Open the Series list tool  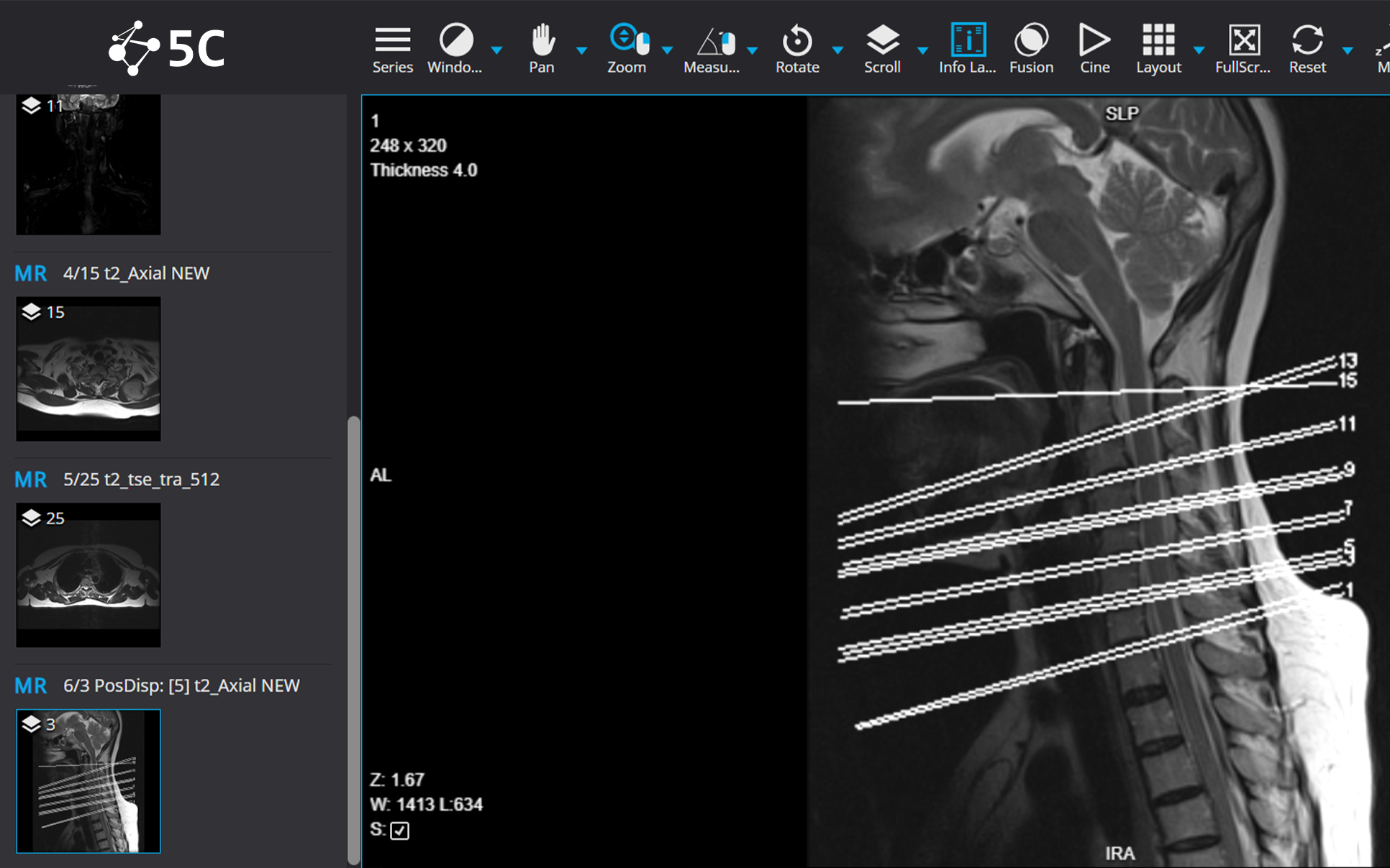pos(392,49)
